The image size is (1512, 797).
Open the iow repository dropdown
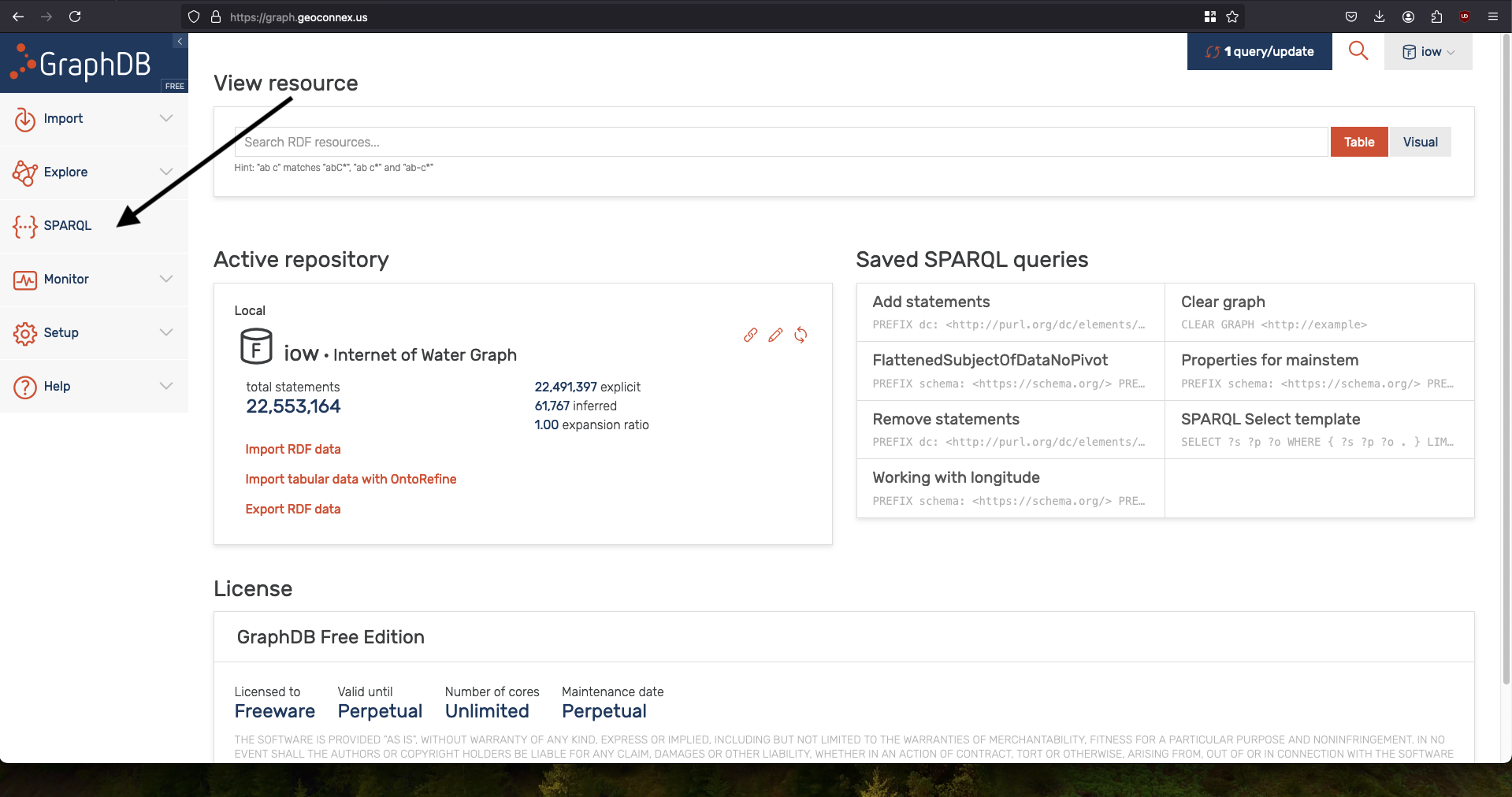1428,52
